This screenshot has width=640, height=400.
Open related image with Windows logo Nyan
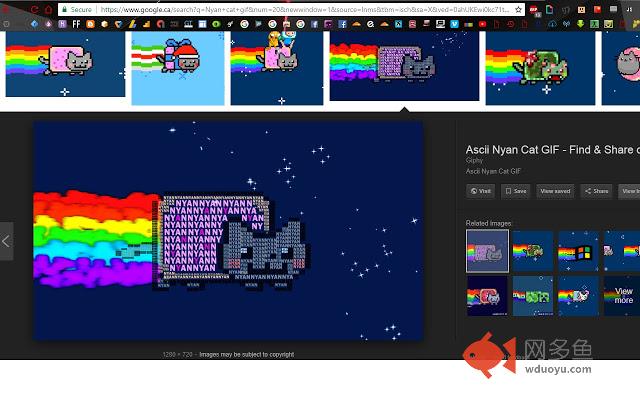click(x=578, y=251)
